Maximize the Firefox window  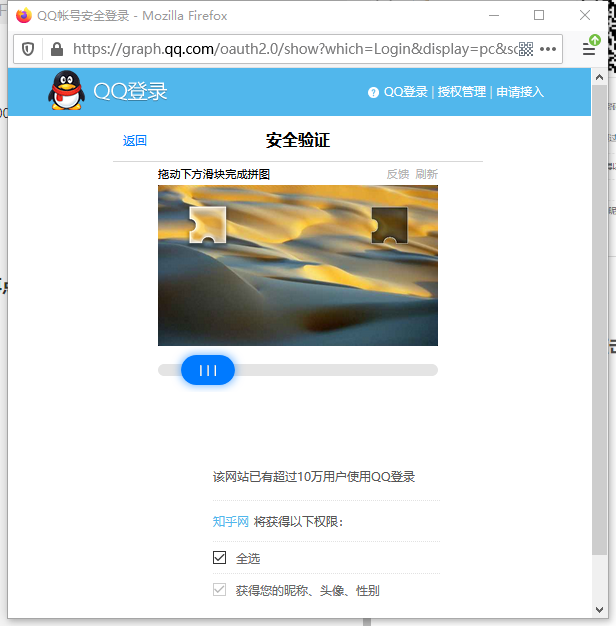coord(539,16)
